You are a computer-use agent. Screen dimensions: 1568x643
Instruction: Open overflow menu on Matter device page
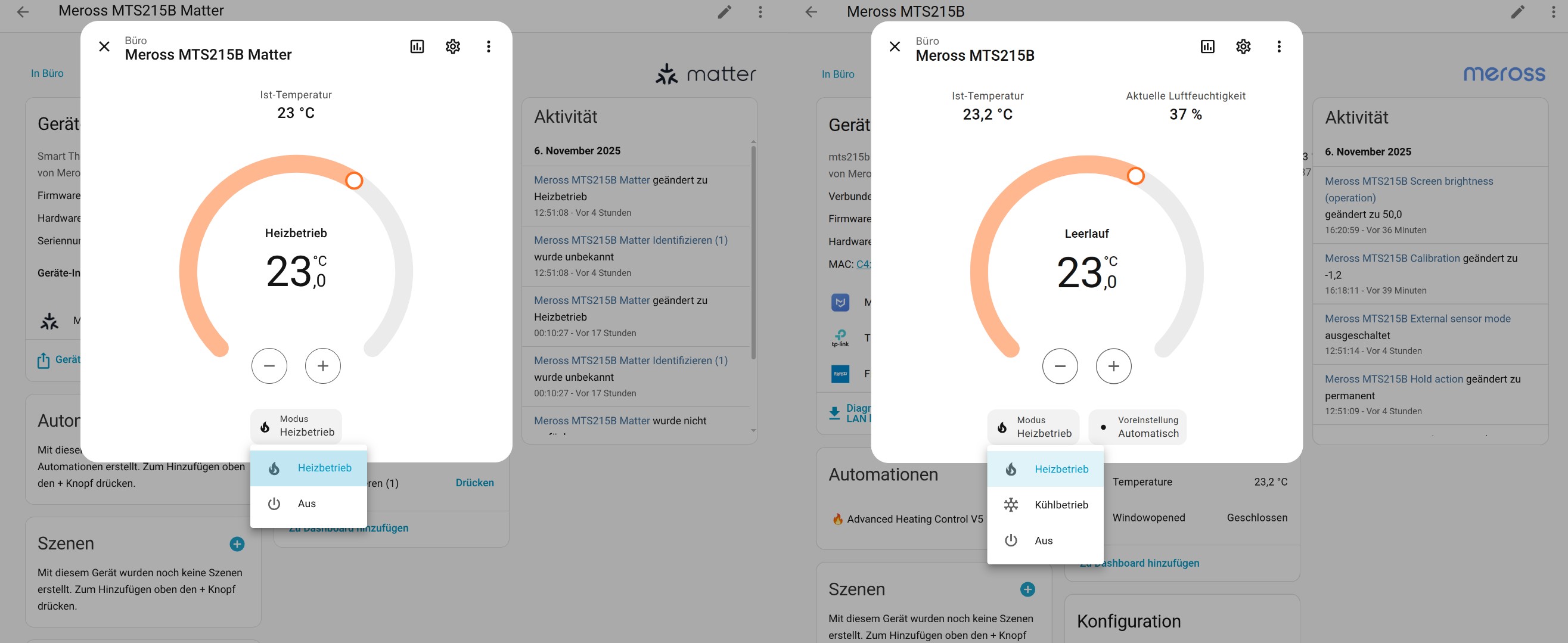pyautogui.click(x=760, y=11)
